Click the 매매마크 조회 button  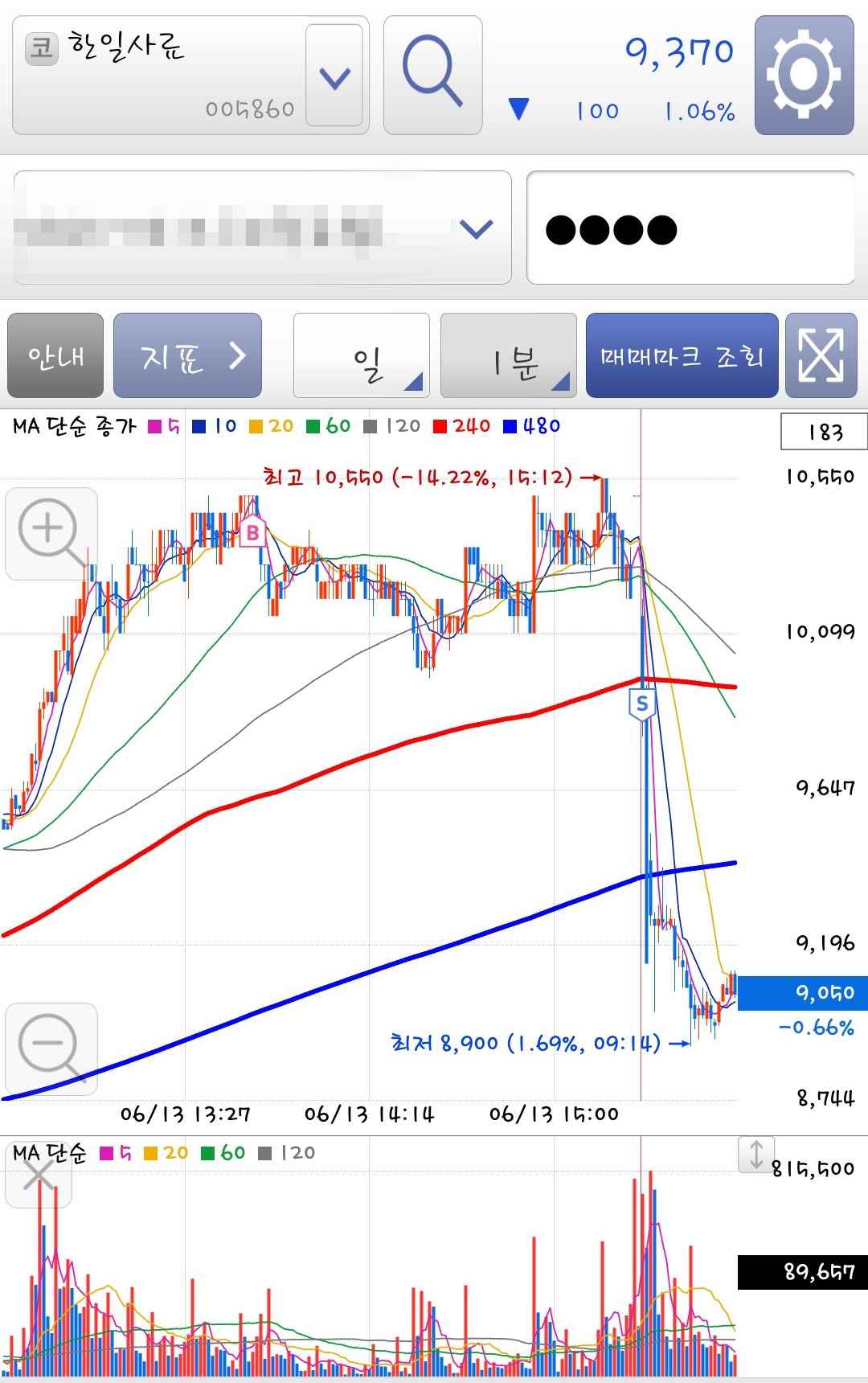(x=682, y=355)
